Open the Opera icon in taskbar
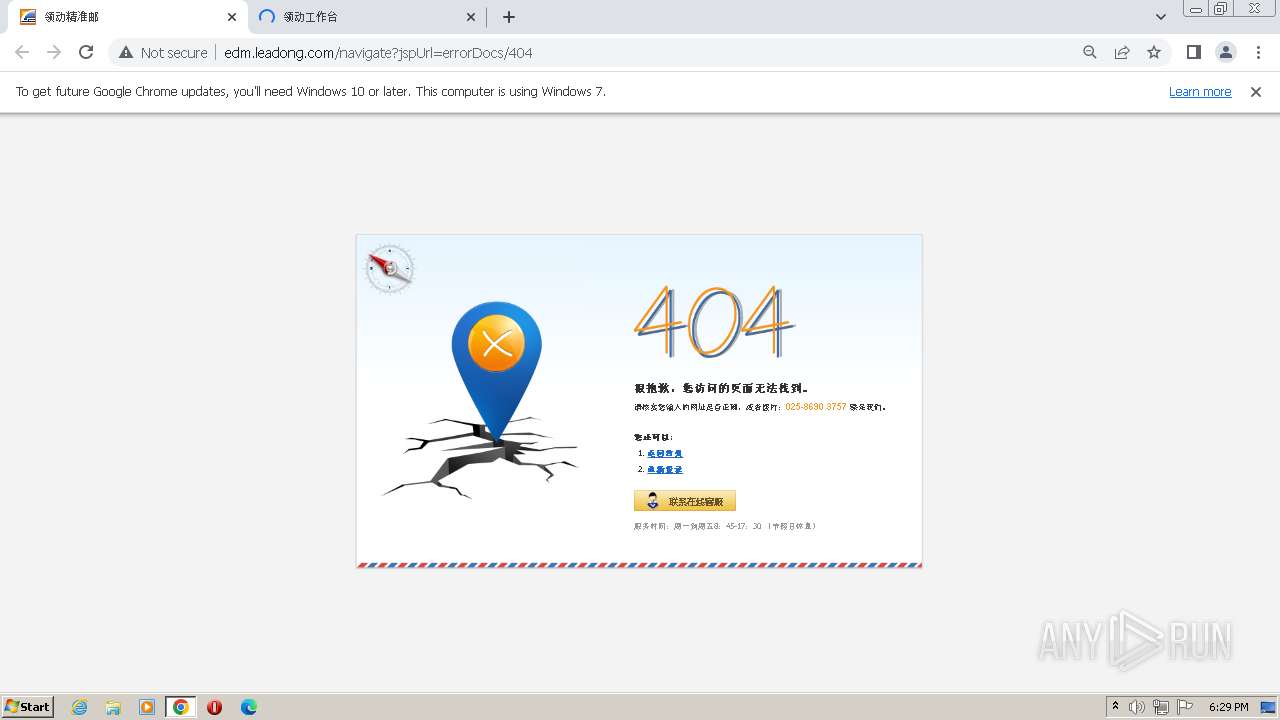 click(214, 707)
